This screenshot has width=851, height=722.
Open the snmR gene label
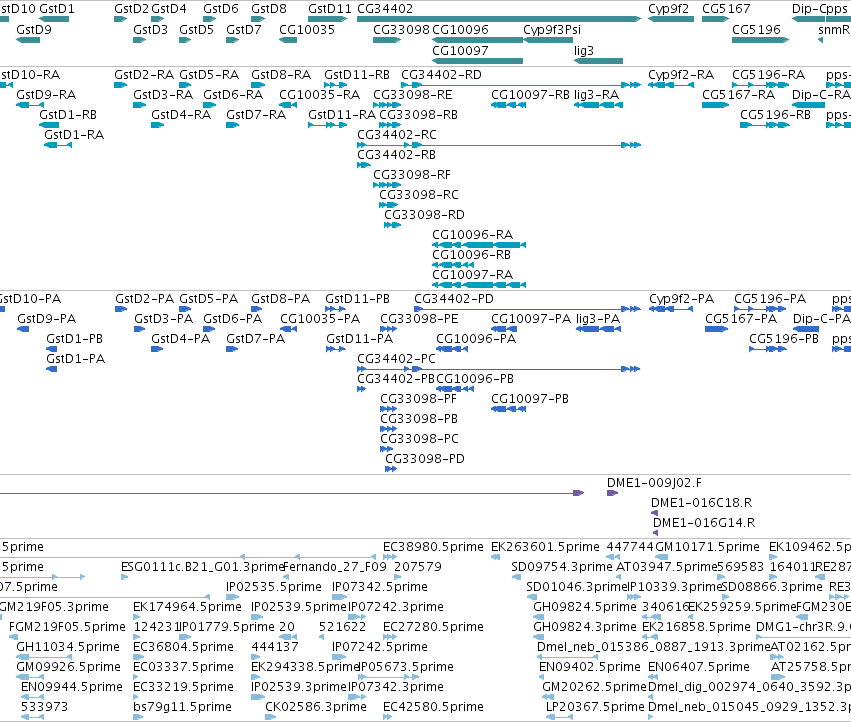click(x=834, y=30)
